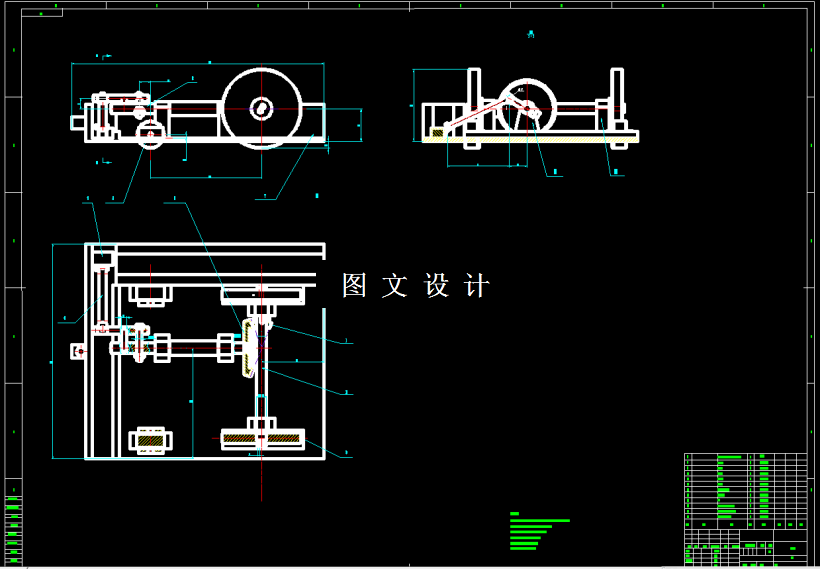Image resolution: width=820 pixels, height=569 pixels.
Task: Pick the flywheel hub at its center
Action: point(261,108)
